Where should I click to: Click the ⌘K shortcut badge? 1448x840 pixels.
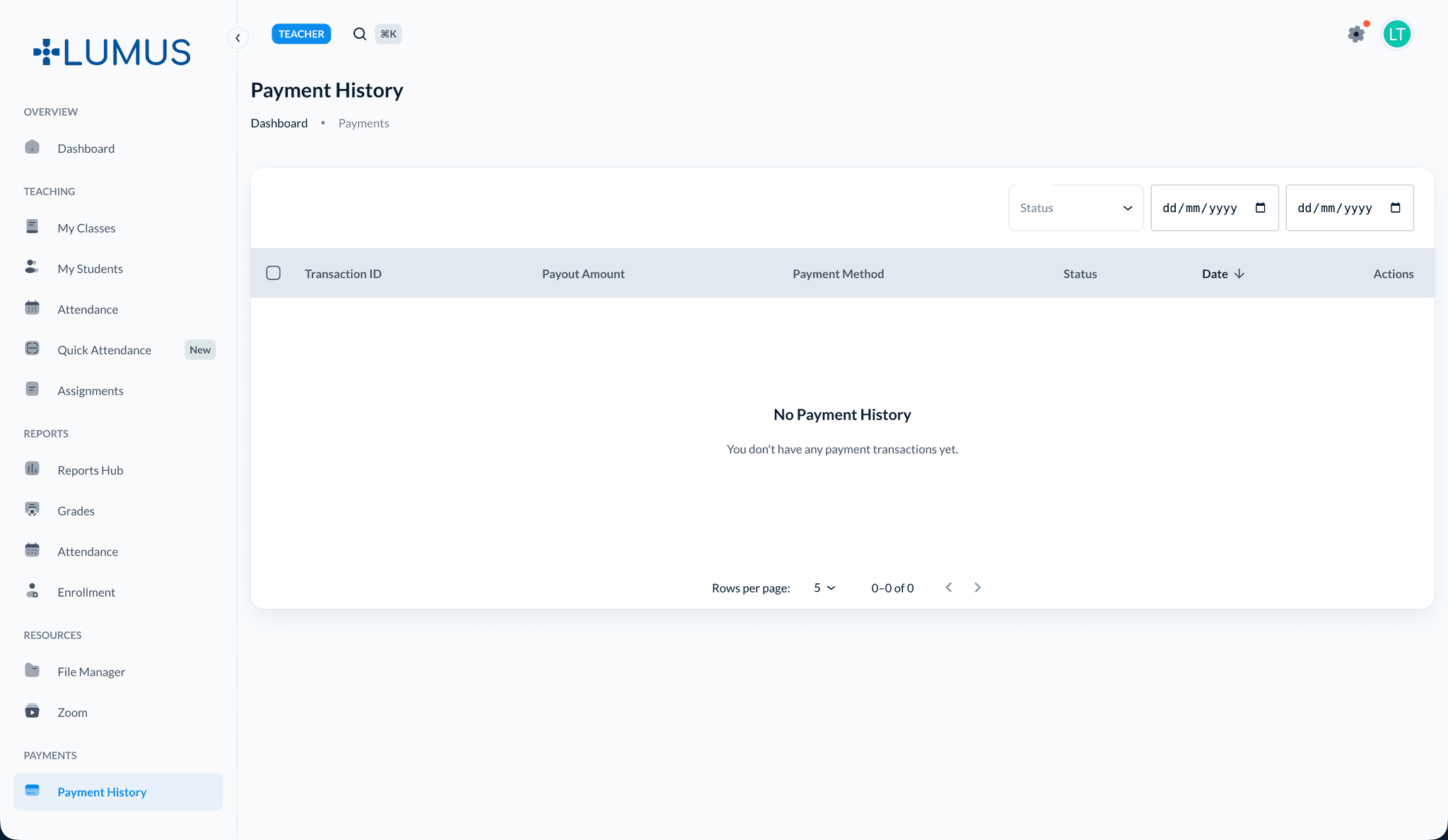pos(388,34)
